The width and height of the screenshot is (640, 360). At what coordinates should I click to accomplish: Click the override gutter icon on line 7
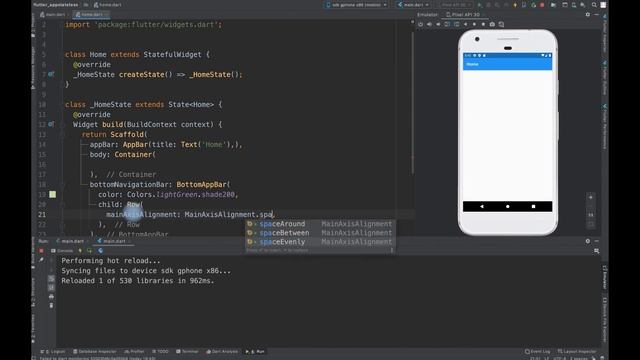[x=51, y=74]
